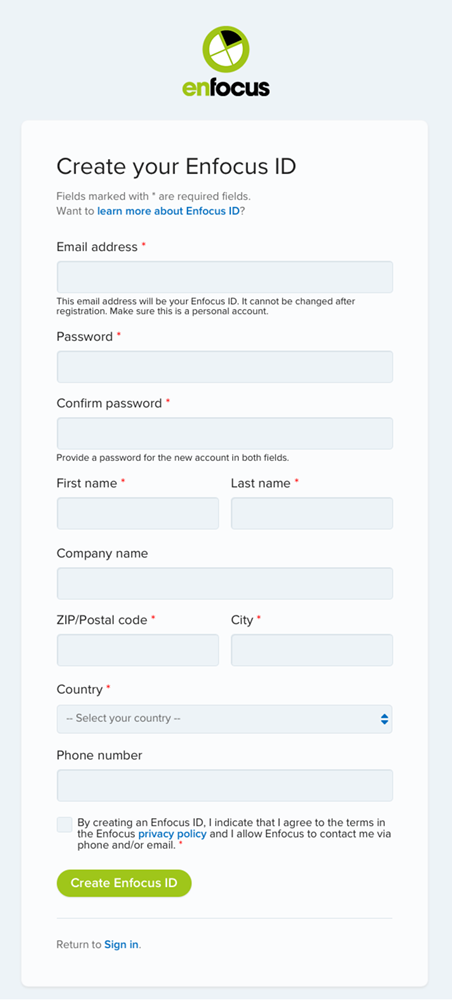Select the Confirm password field

(x=224, y=434)
